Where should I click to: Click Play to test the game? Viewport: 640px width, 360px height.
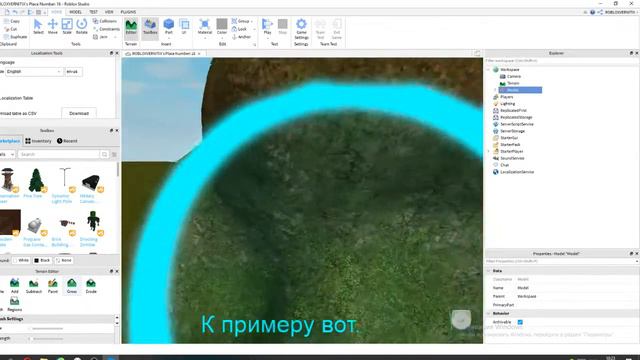(267, 28)
